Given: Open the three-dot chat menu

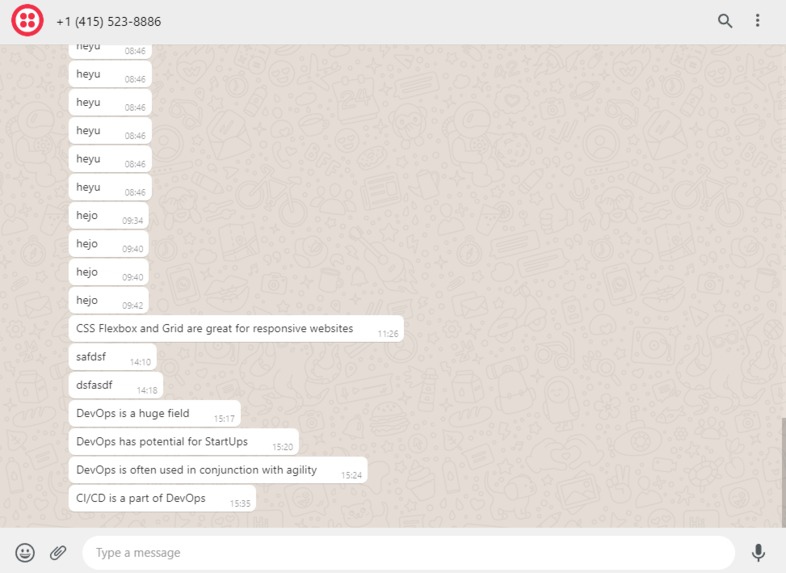Looking at the screenshot, I should 757,21.
